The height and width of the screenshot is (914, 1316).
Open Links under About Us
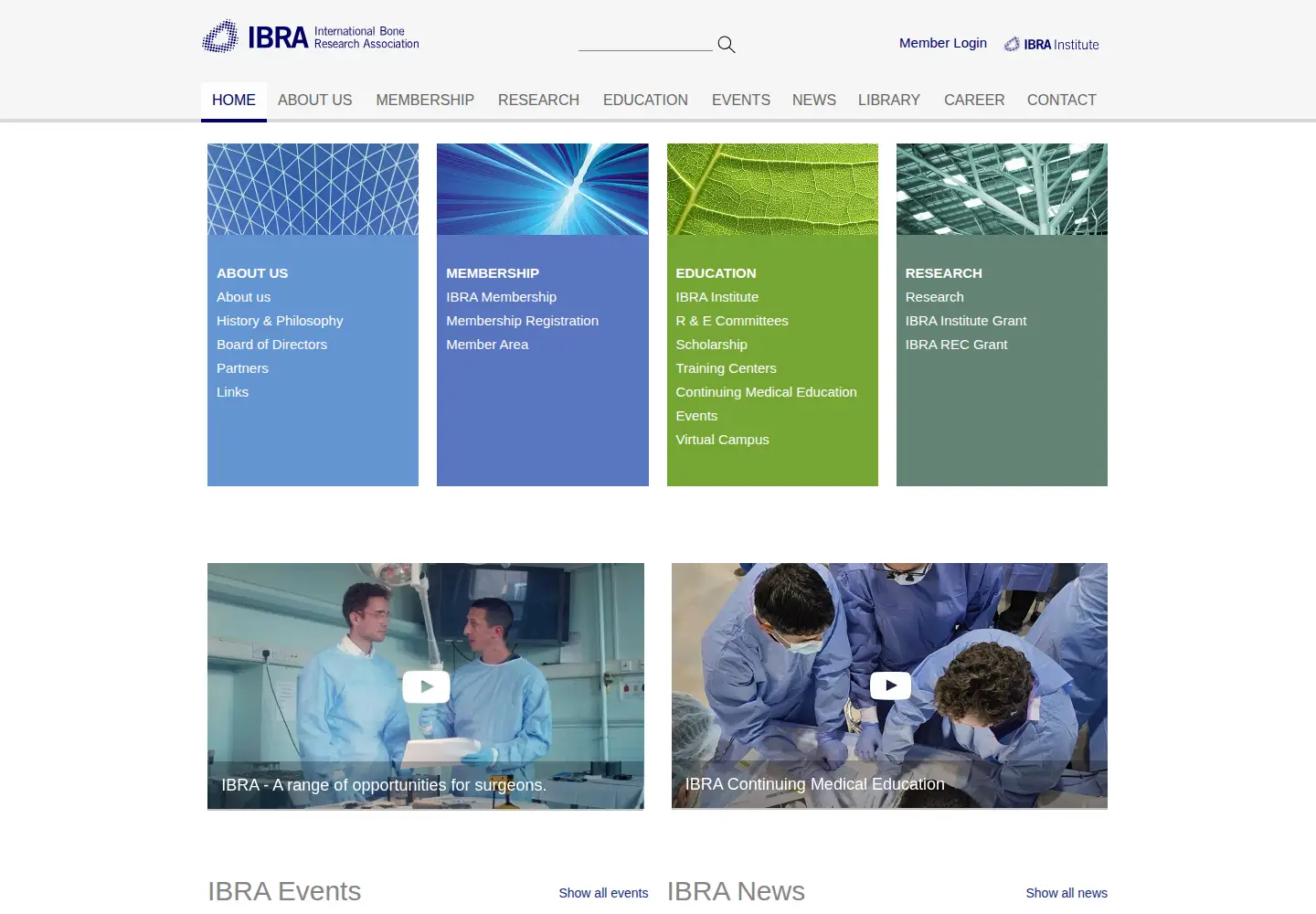point(232,392)
